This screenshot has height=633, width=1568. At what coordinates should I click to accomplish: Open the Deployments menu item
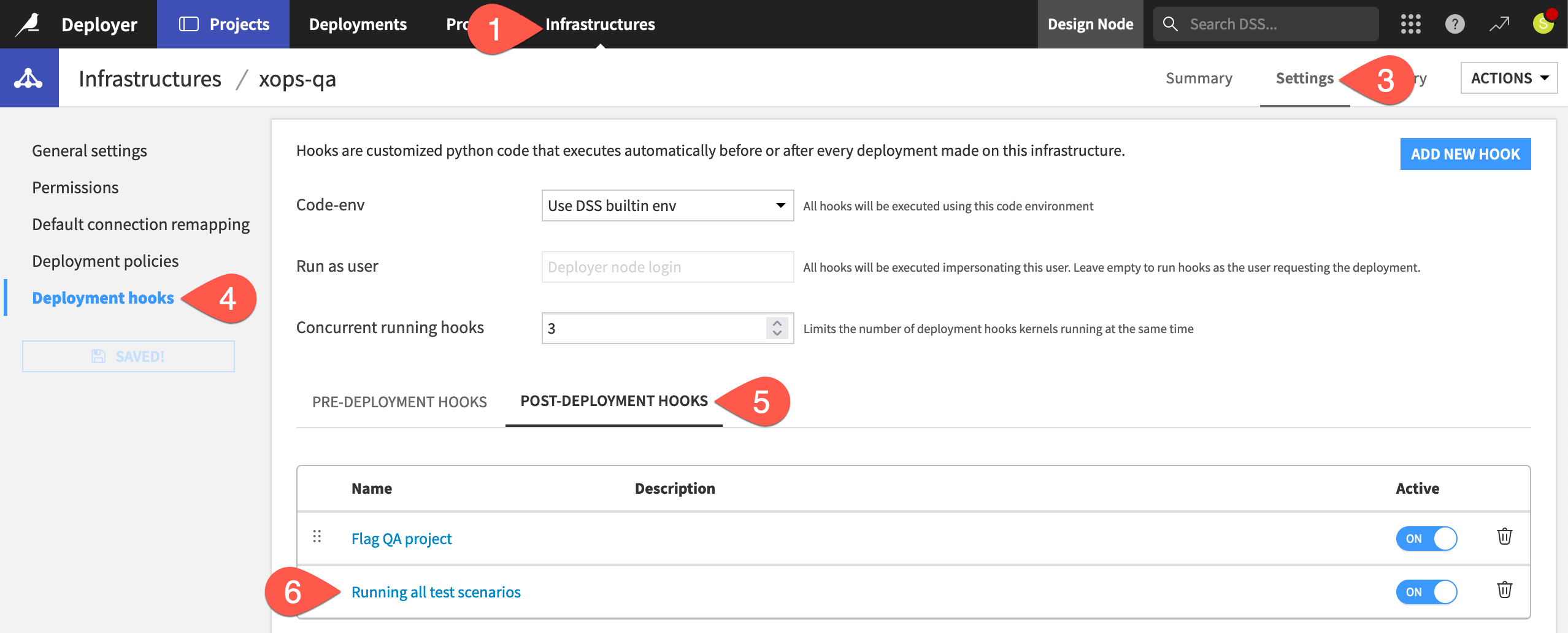(358, 24)
